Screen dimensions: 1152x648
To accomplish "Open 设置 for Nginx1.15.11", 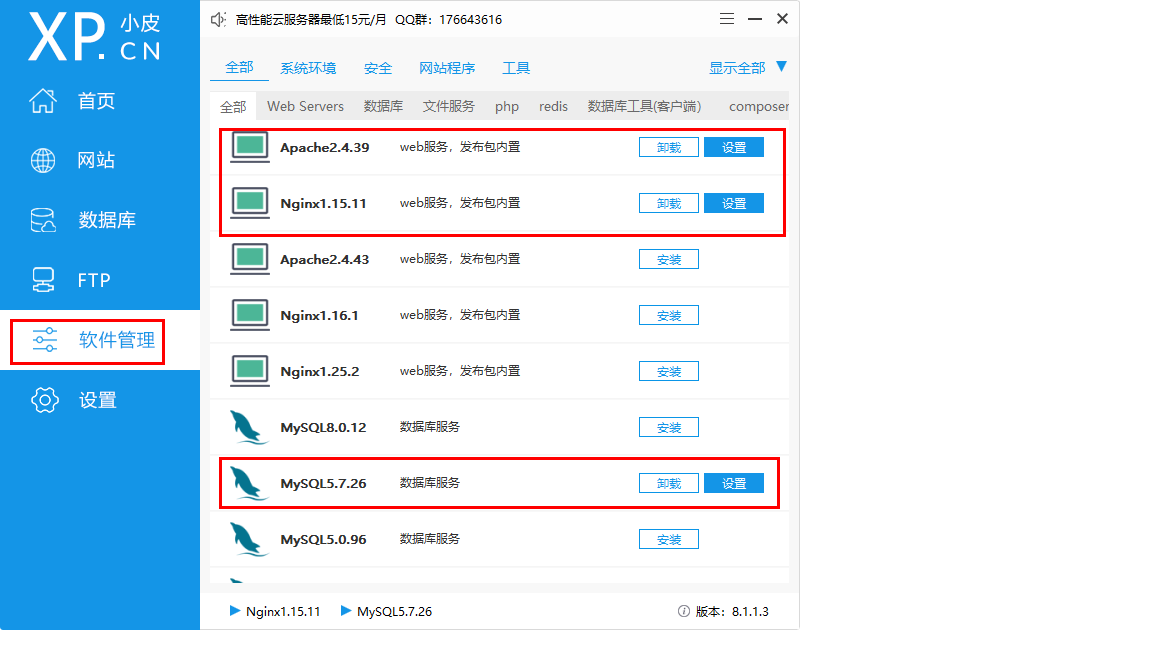I will point(734,203).
